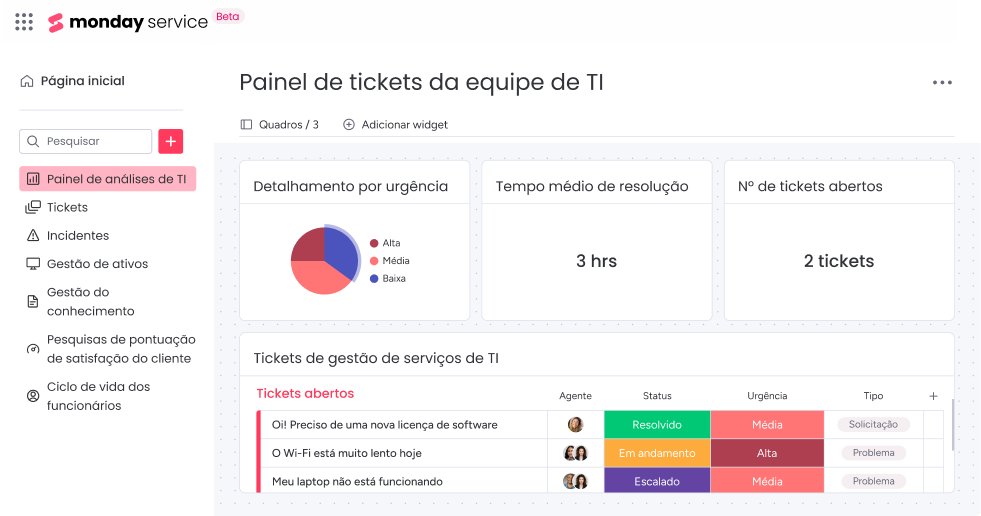Open the Quadros / 3 selector

pos(280,125)
